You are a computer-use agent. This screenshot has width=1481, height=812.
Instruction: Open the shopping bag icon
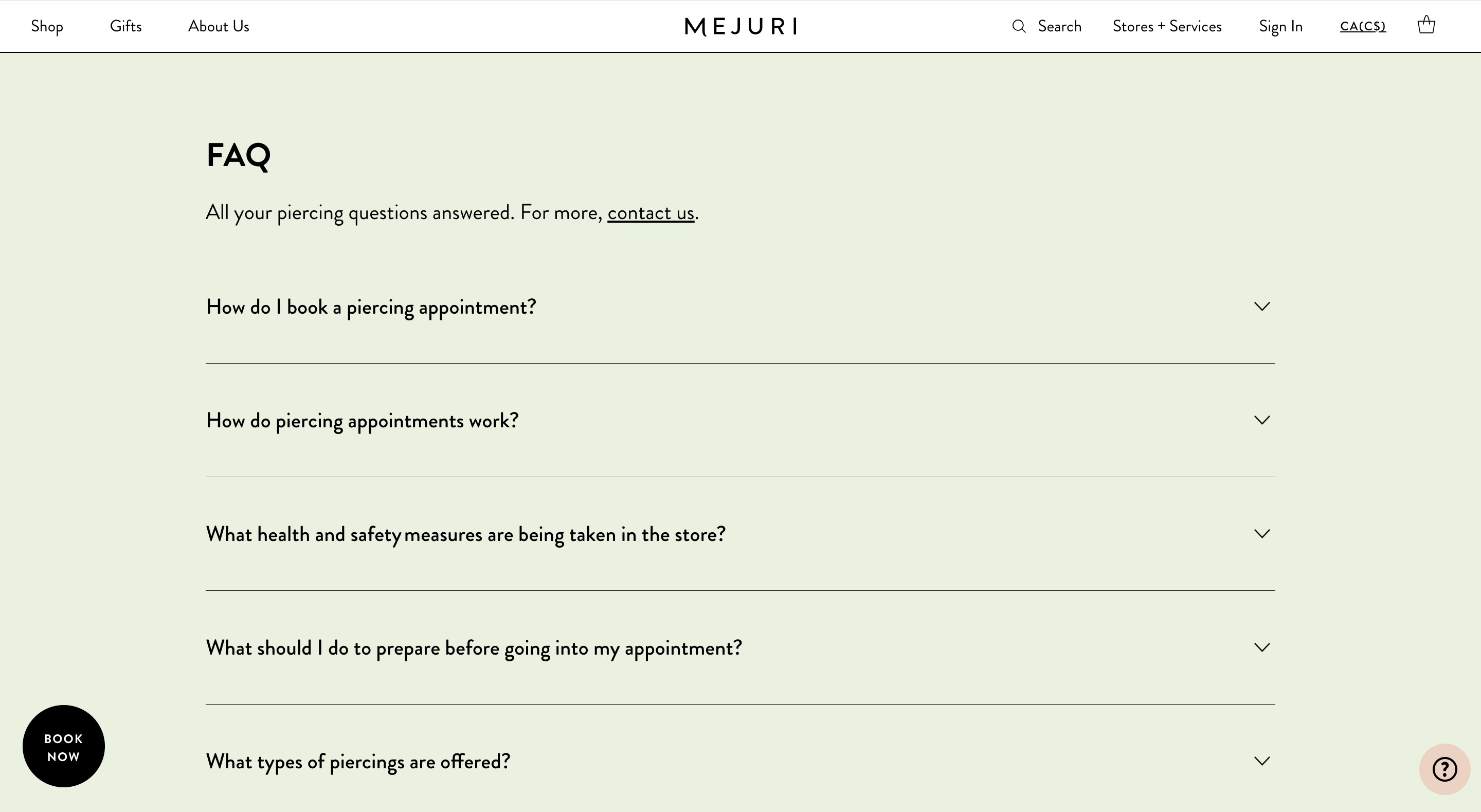(x=1426, y=25)
